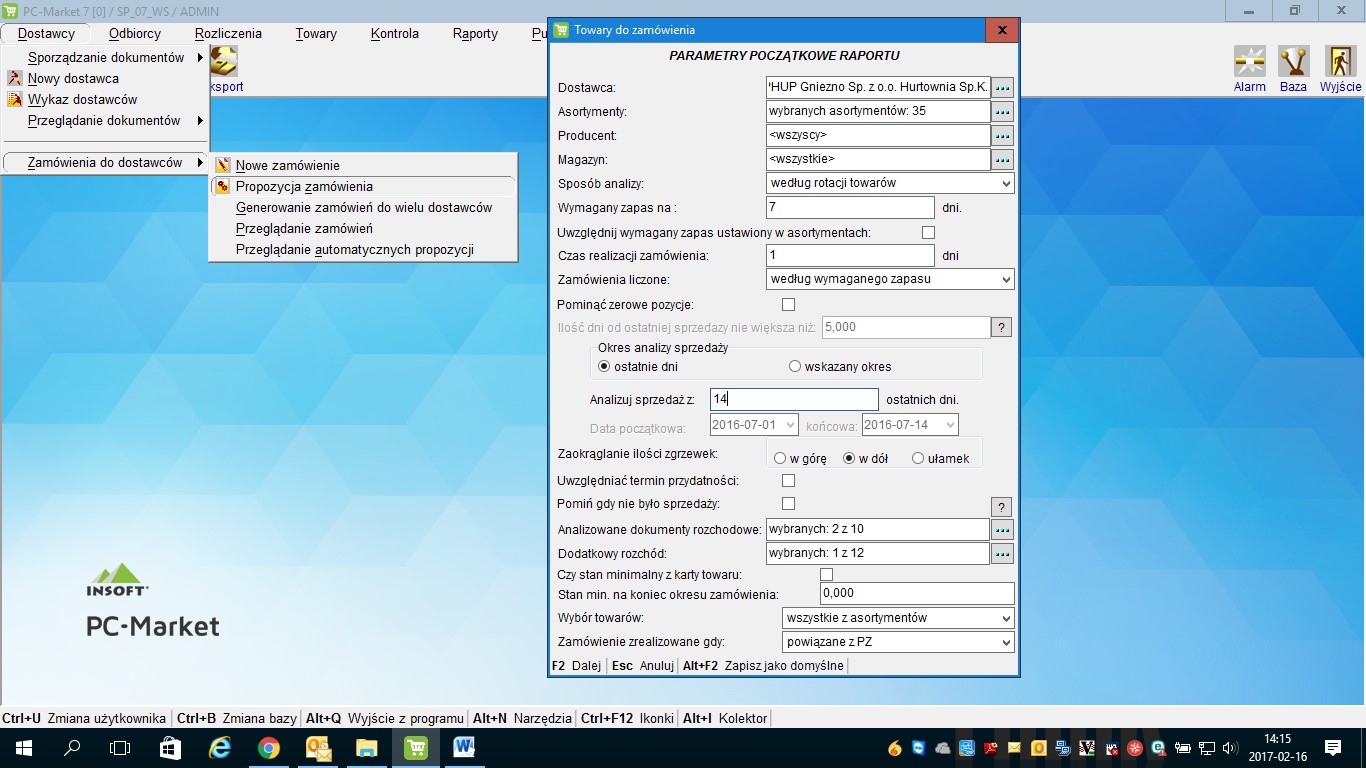Click F2 Dalej to continue
The height and width of the screenshot is (768, 1366).
tap(577, 665)
